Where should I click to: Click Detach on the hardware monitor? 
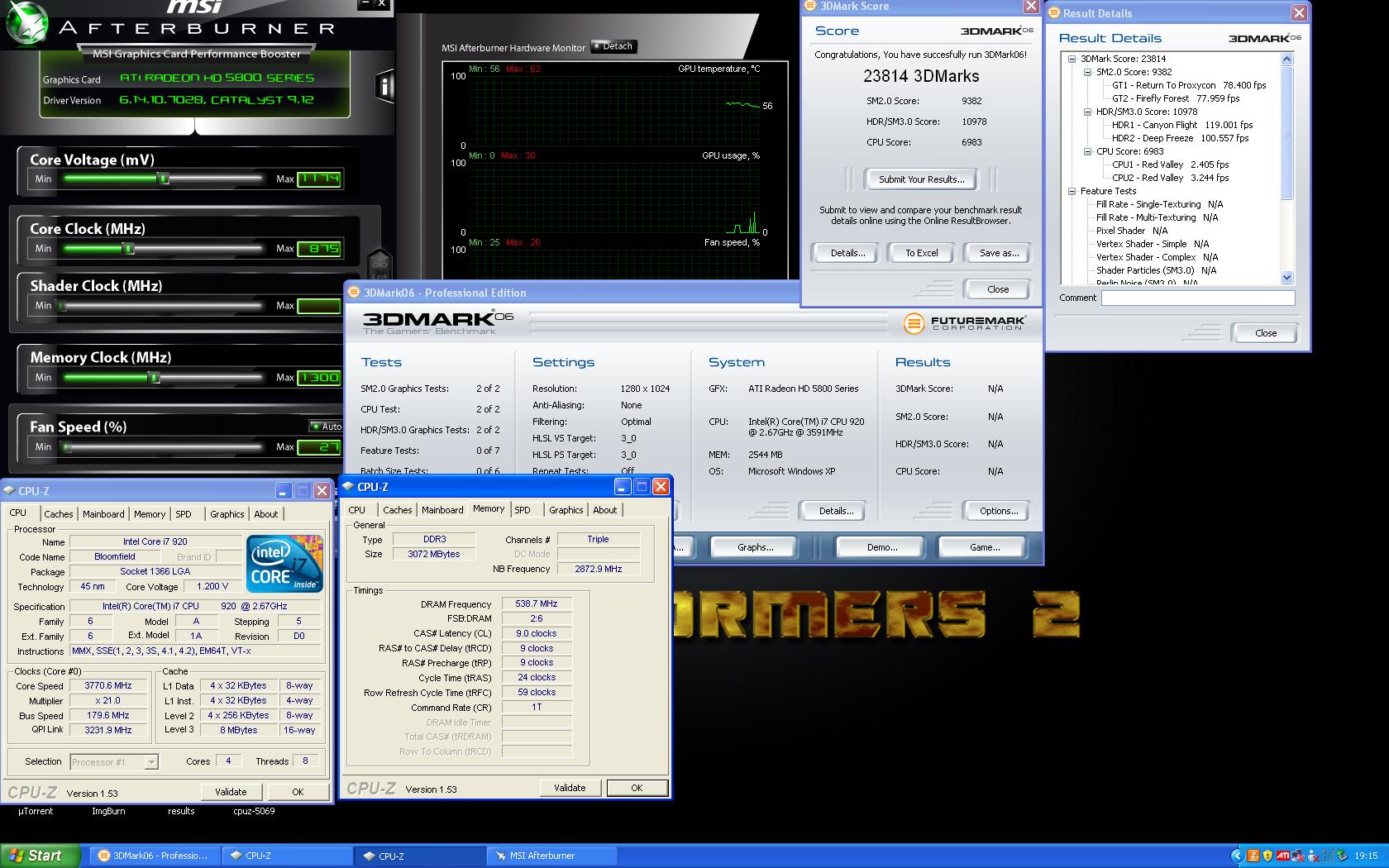[613, 46]
